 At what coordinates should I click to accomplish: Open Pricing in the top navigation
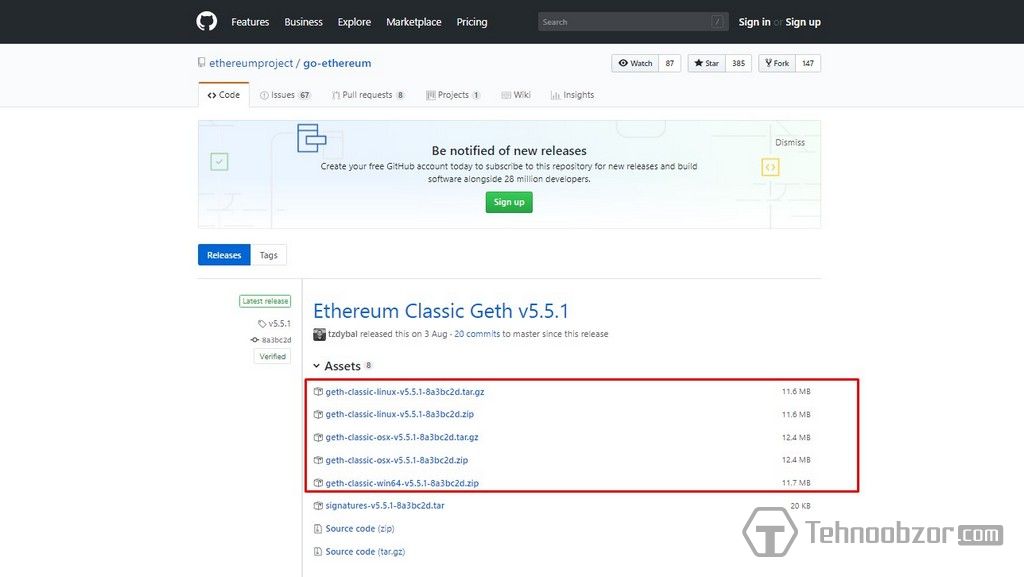[472, 22]
